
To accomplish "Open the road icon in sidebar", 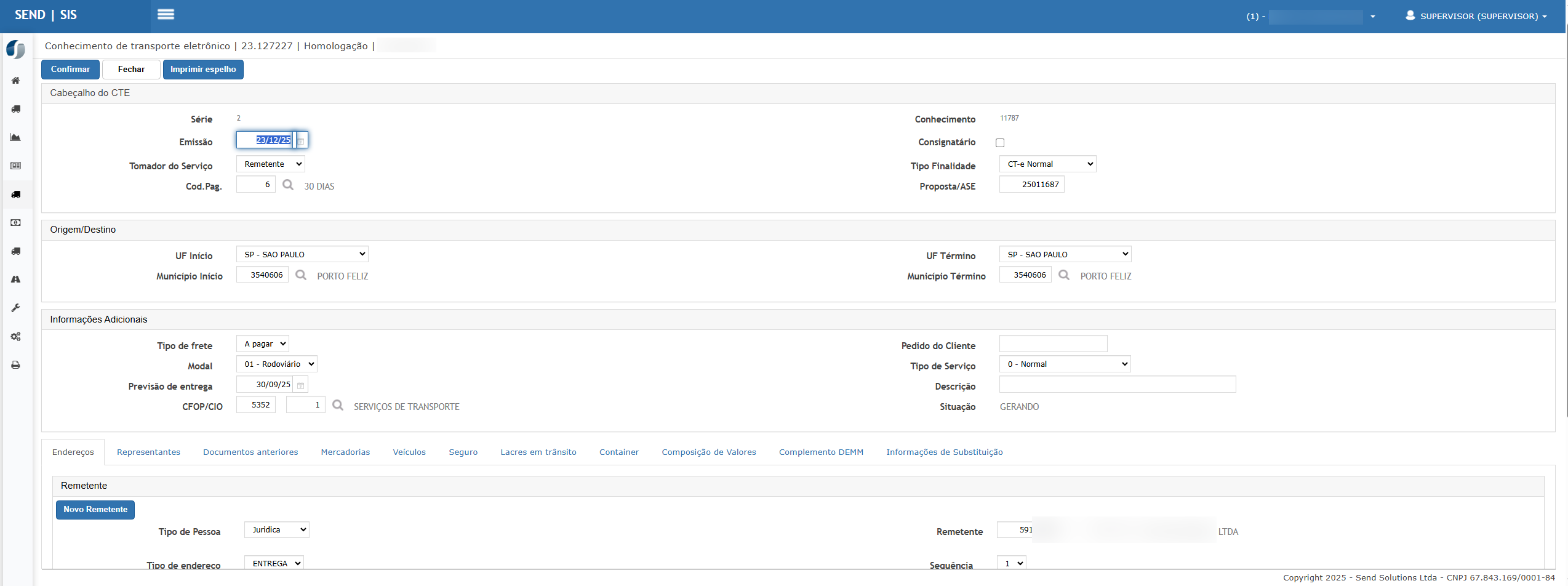I will 16,279.
